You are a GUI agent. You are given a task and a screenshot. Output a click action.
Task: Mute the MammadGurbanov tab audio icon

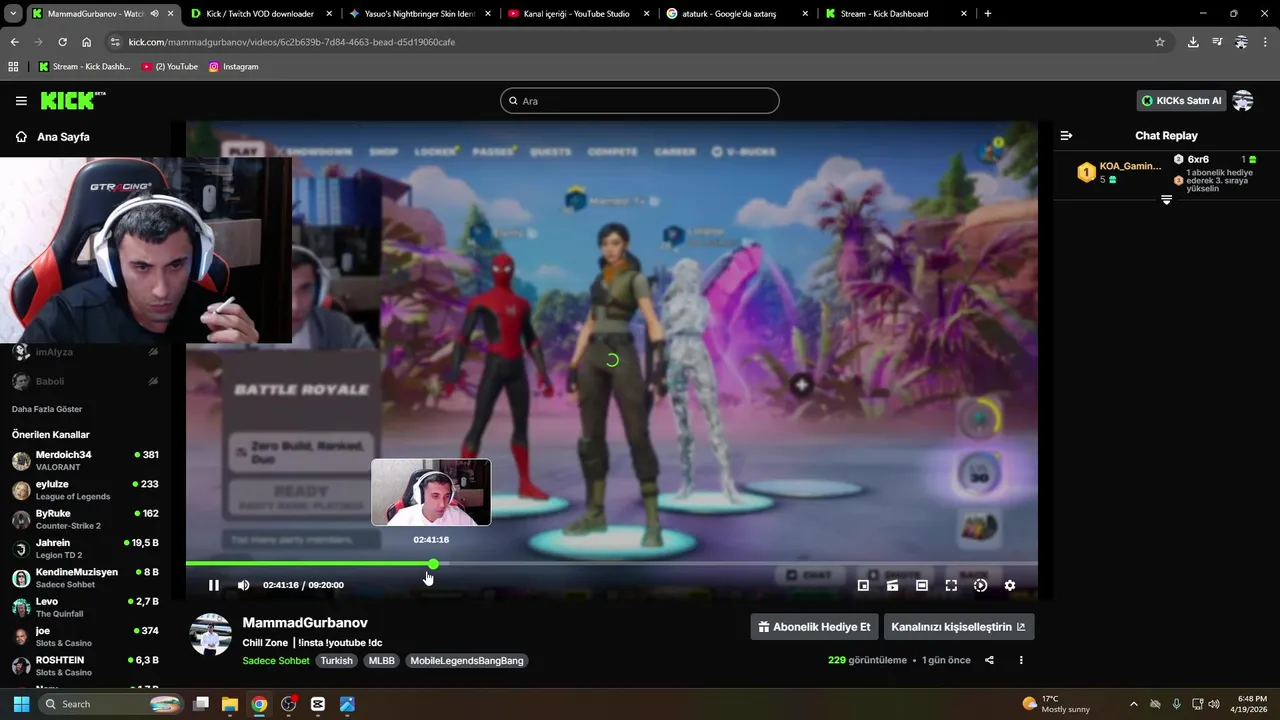[154, 14]
